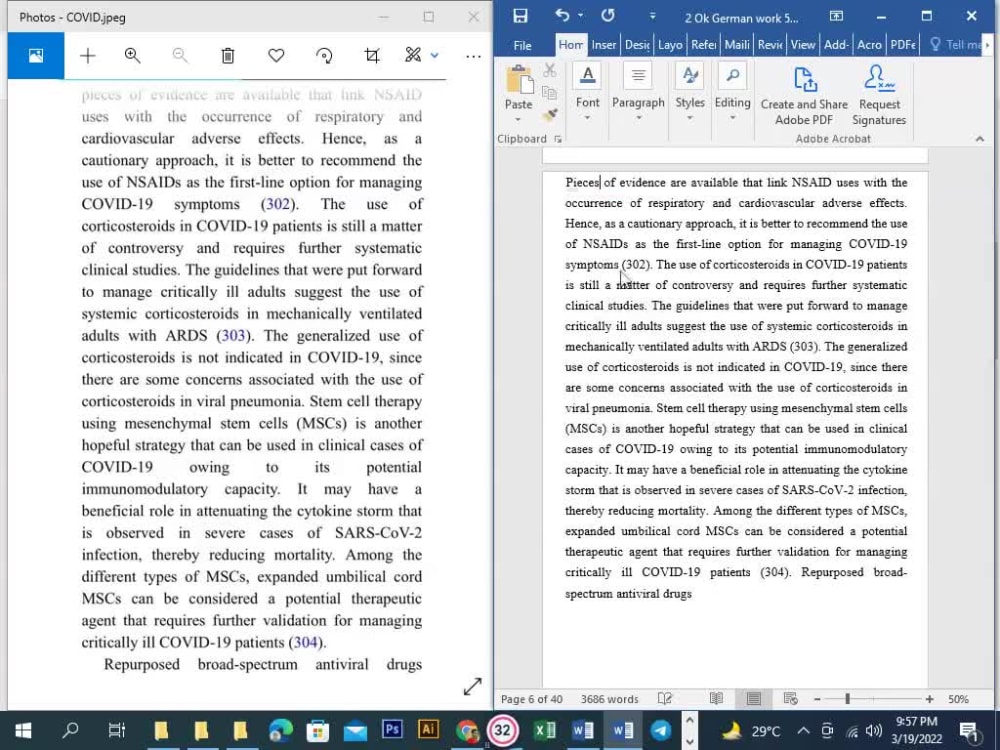Viewport: 1000px width, 750px height.
Task: Open Illustrator from the taskbar
Action: pyautogui.click(x=428, y=729)
